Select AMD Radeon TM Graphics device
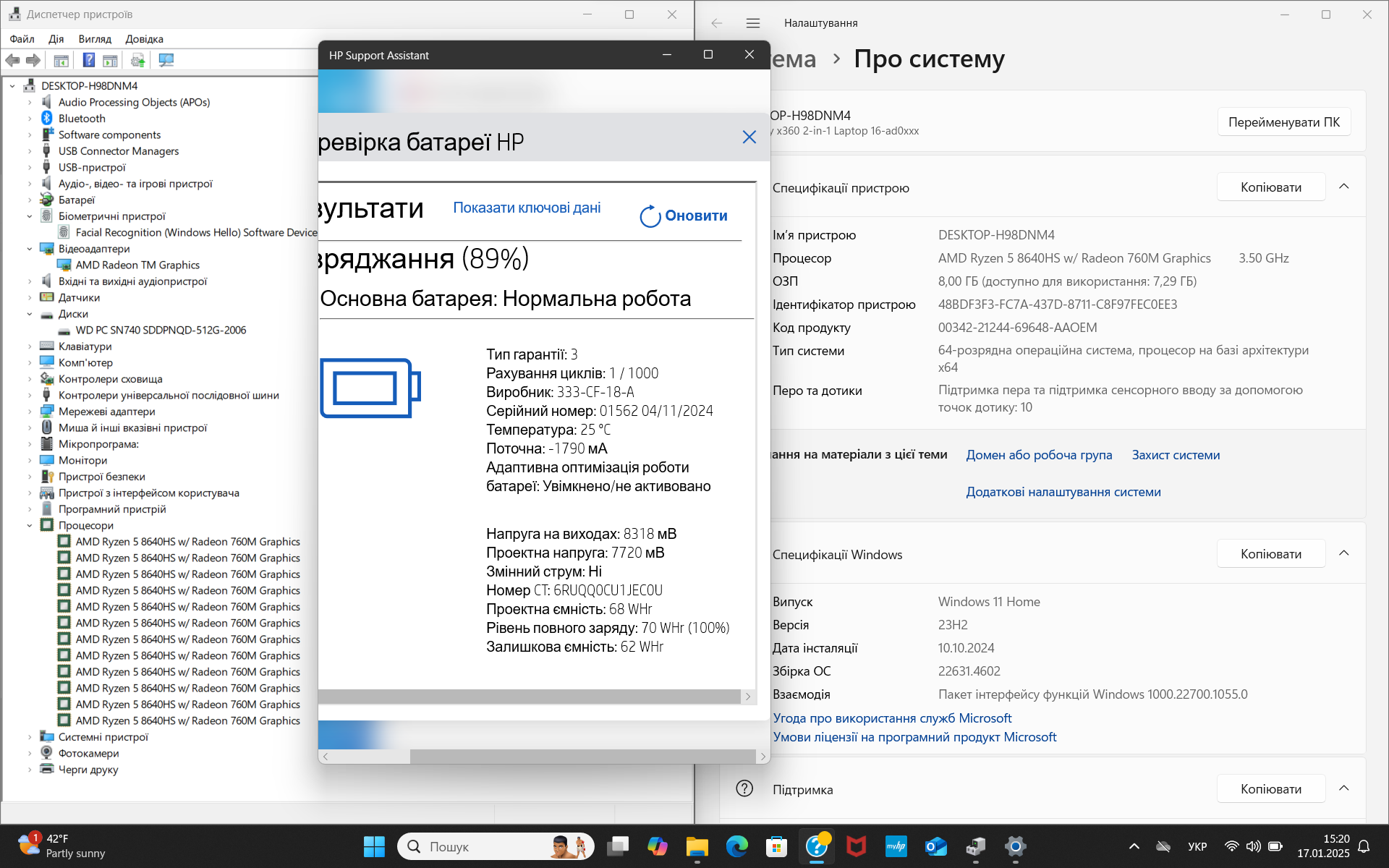The image size is (1389, 868). (137, 265)
